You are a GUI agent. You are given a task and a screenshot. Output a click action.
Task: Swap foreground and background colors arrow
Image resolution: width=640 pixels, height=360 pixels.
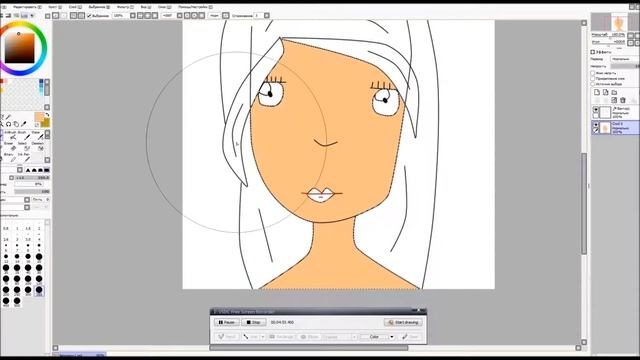click(47, 115)
